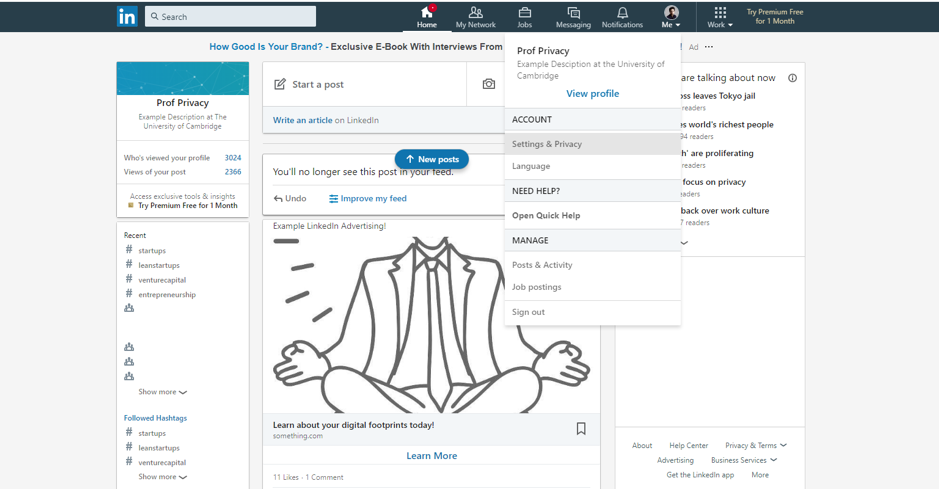
Task: Open Who's viewed your profile 3024
Action: tap(182, 158)
